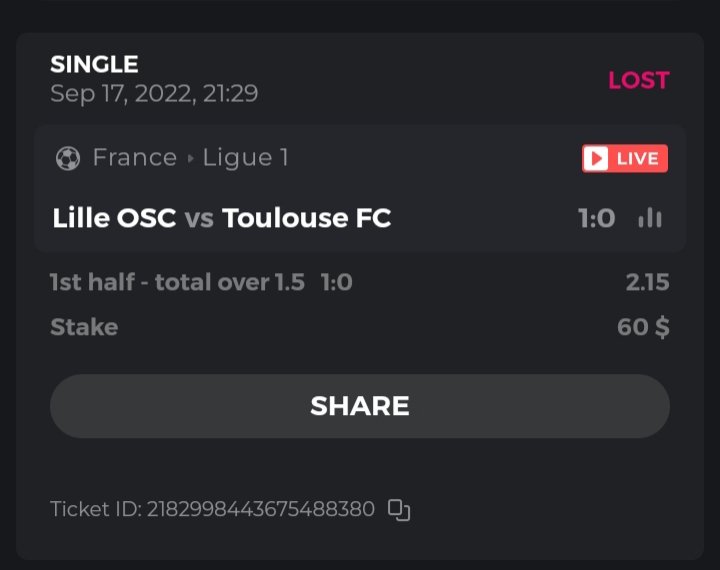The image size is (720, 570).
Task: Open match statistics bar chart icon
Action: (650, 218)
